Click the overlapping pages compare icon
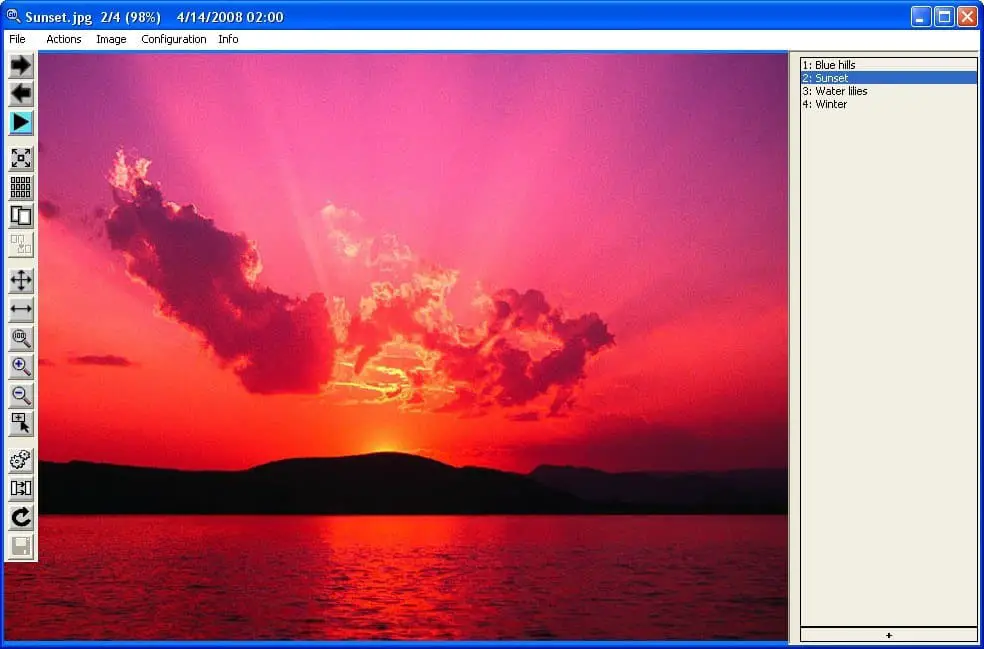Screen dimensions: 984x649 pos(21,217)
